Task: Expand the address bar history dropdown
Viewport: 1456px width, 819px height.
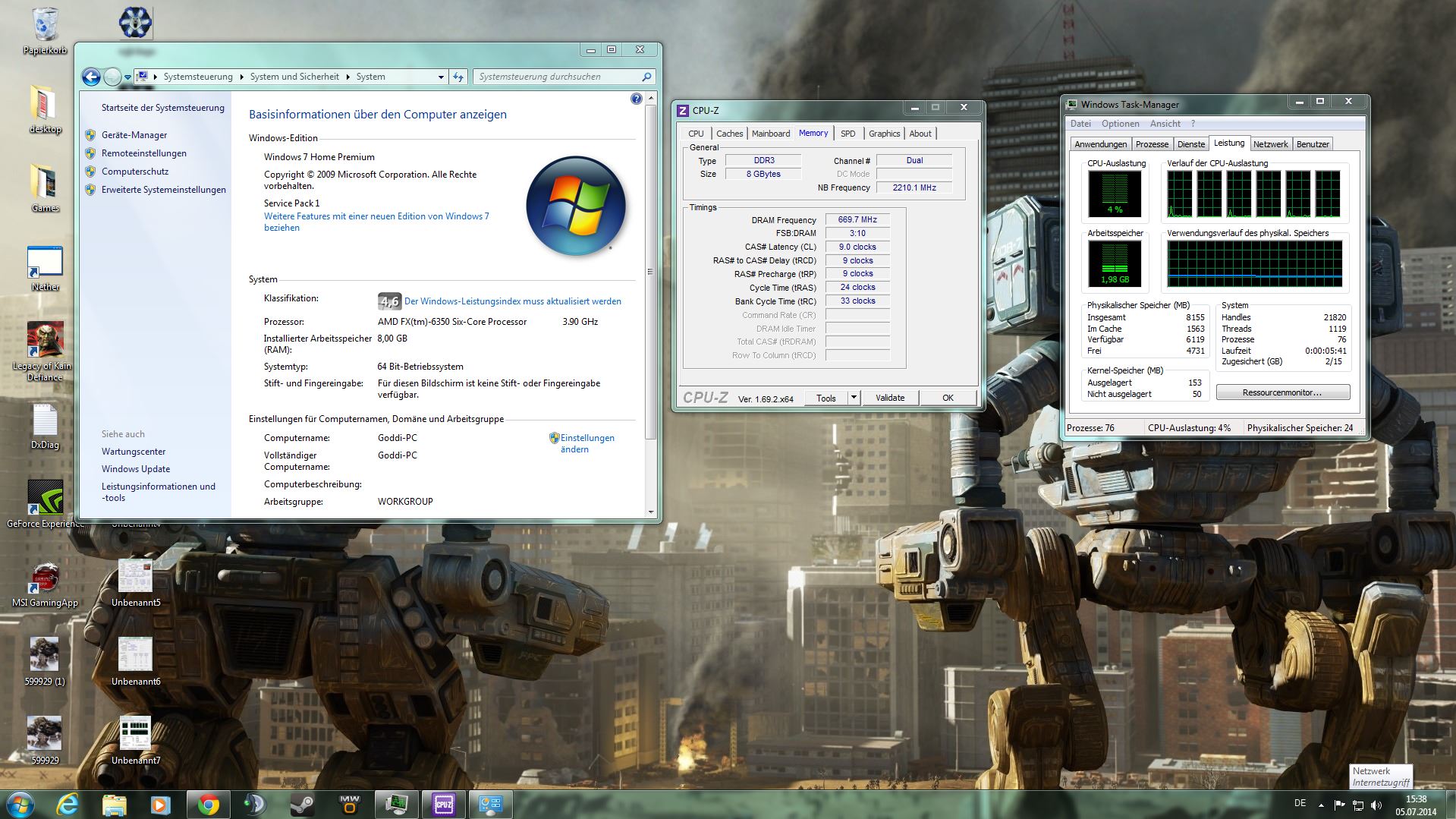Action: point(441,77)
